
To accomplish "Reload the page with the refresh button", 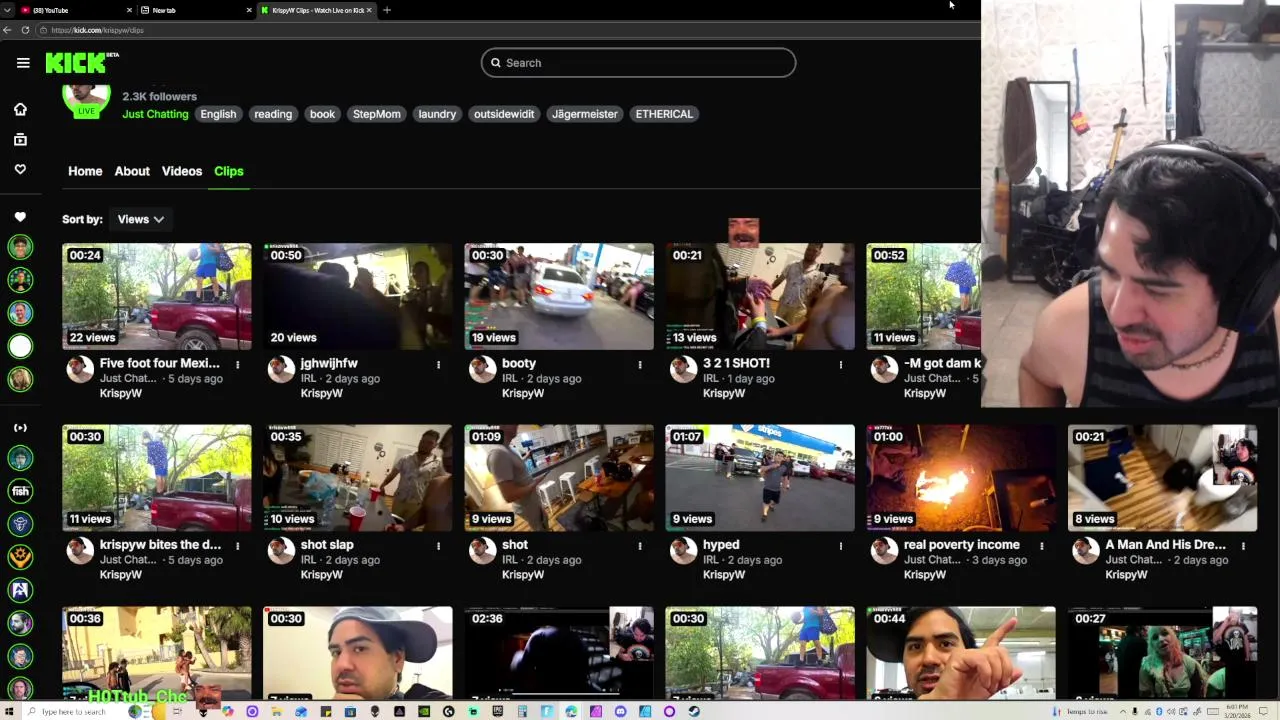I will 26,30.
